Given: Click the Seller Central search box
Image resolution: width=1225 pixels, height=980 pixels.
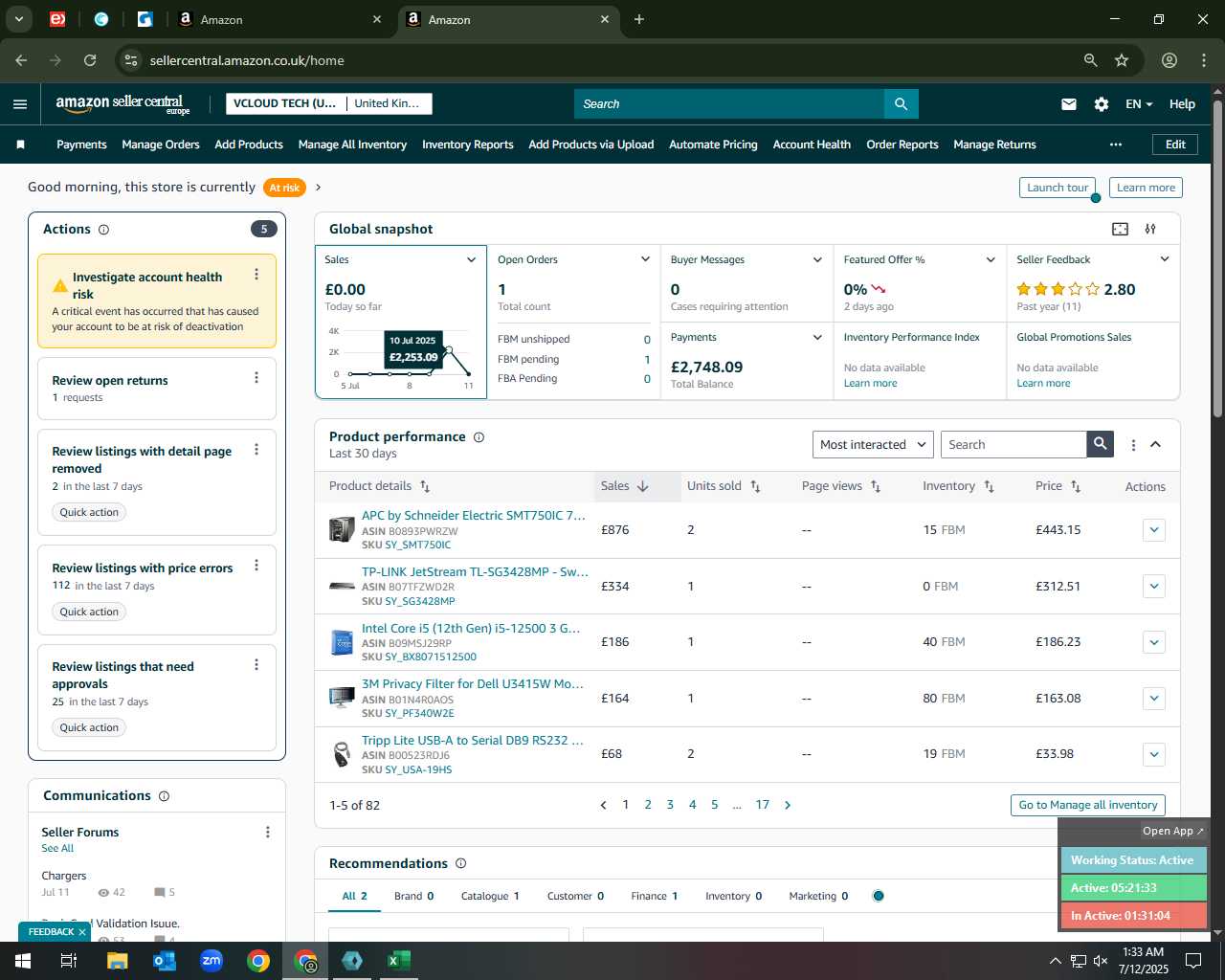Looking at the screenshot, I should (729, 103).
